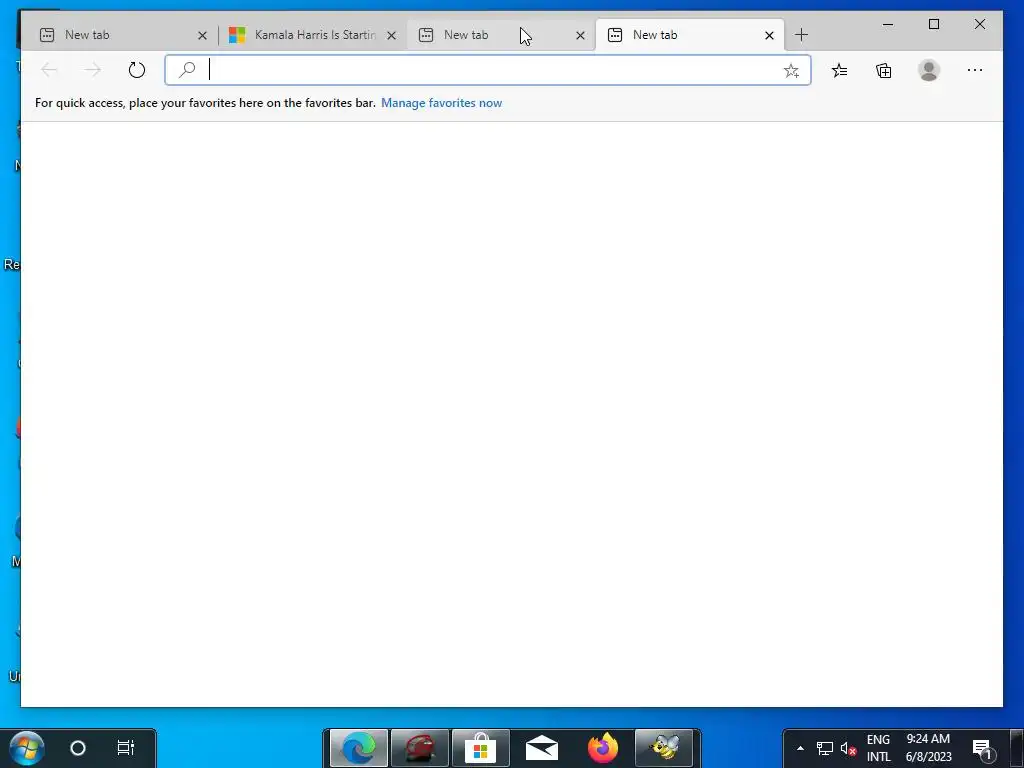Screen dimensions: 1024x768
Task: Open clock showing 9:24 AM
Action: coord(928,748)
